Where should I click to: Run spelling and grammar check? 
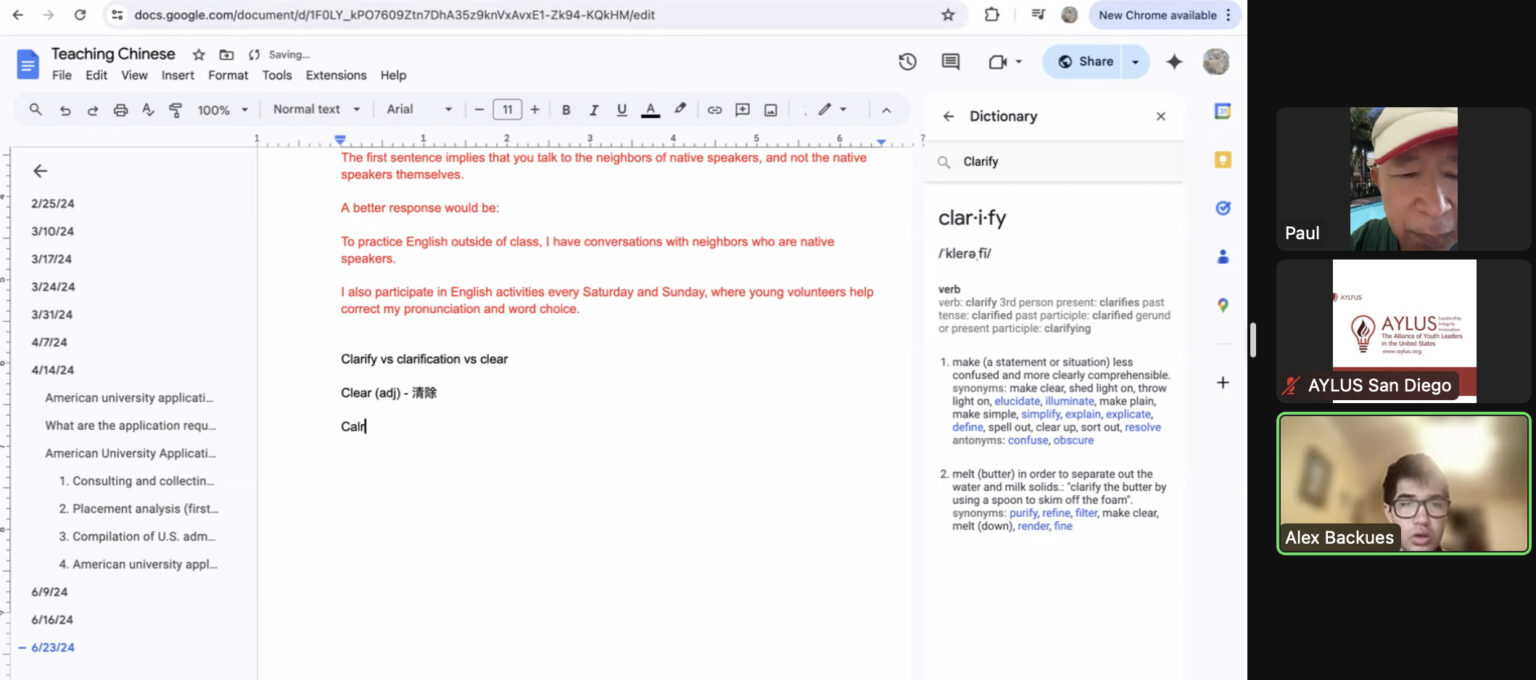148,110
